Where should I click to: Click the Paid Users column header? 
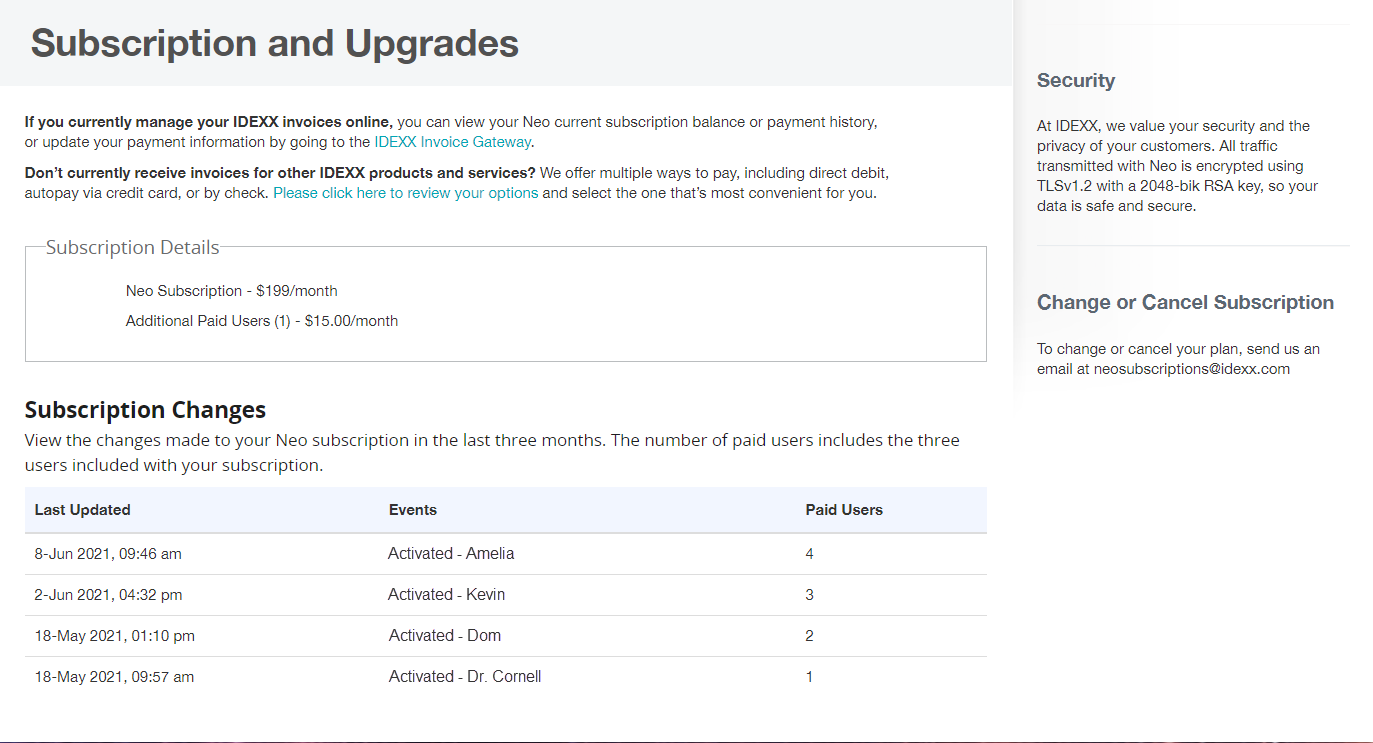tap(844, 510)
